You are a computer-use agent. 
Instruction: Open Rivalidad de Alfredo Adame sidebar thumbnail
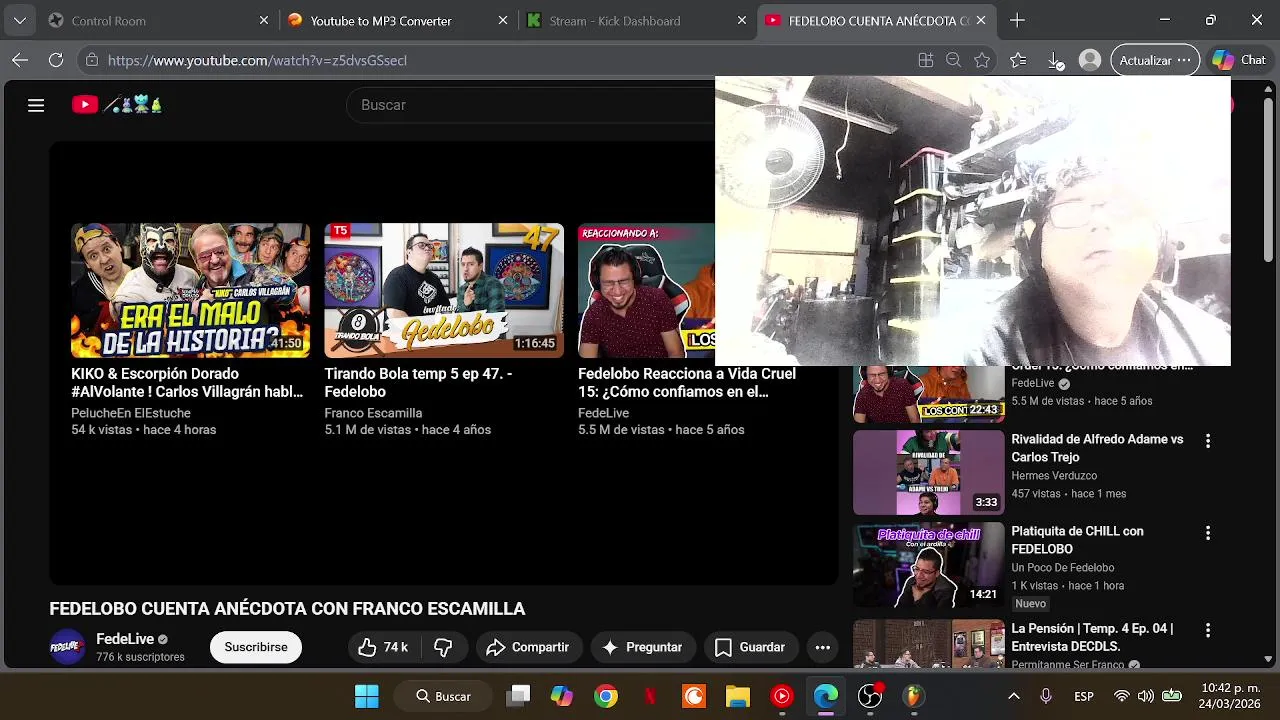point(928,472)
